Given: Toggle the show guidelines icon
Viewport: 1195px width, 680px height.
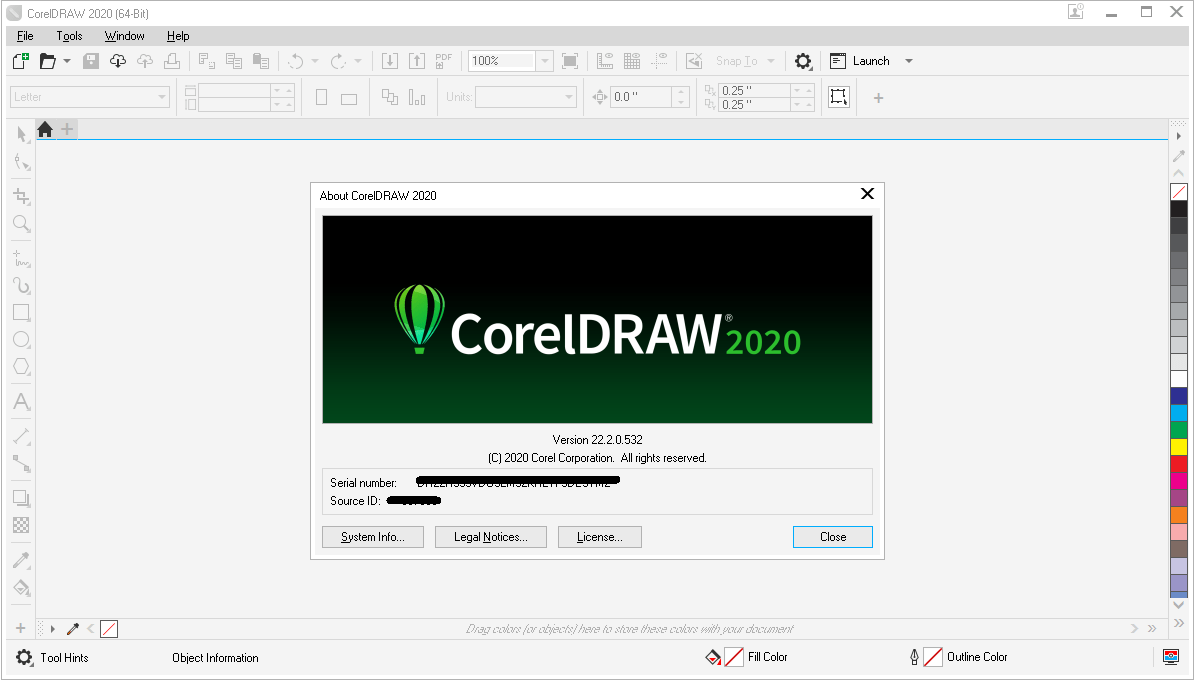Looking at the screenshot, I should (659, 61).
